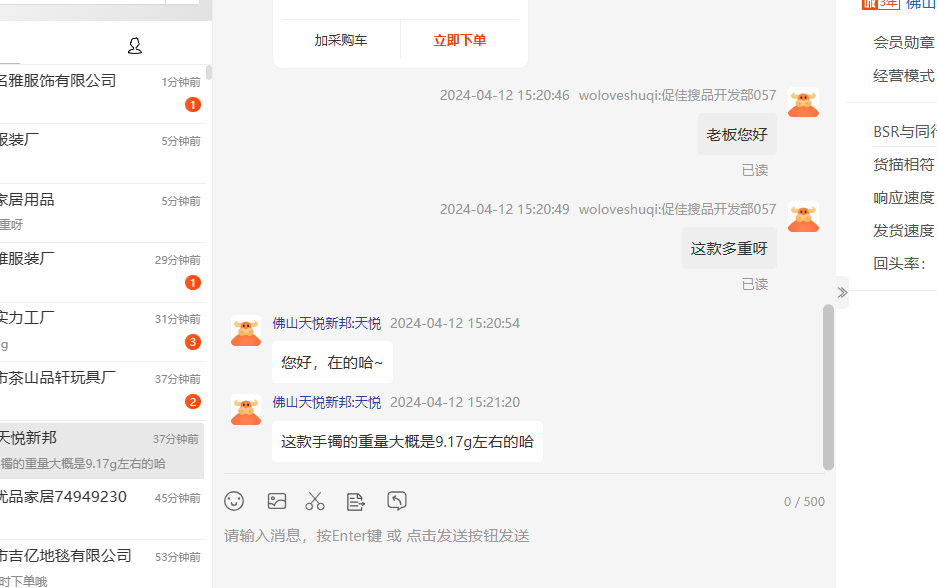Click 佛山天悦新邦 avatar on 15:20:54 message
This screenshot has width=937, height=588.
[x=246, y=331]
